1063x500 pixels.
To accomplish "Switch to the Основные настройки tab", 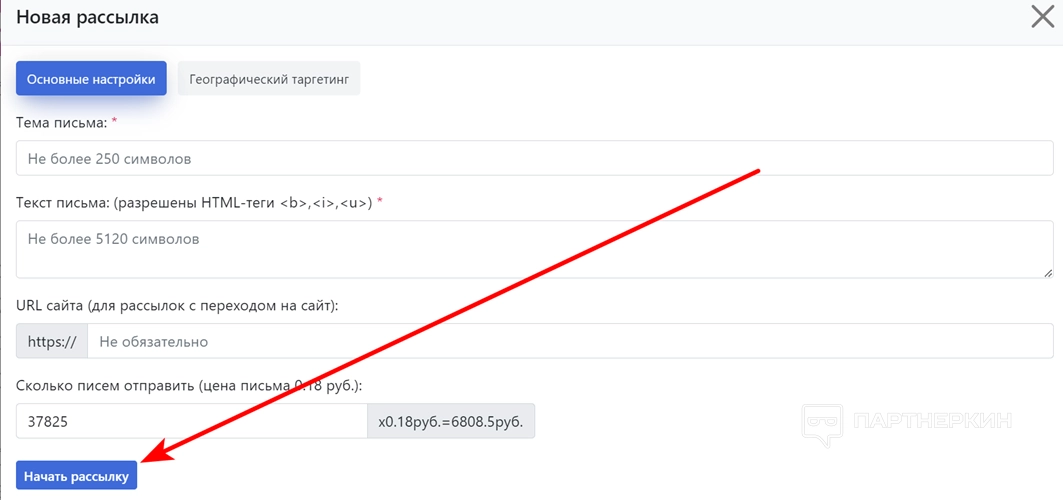I will click(x=91, y=79).
